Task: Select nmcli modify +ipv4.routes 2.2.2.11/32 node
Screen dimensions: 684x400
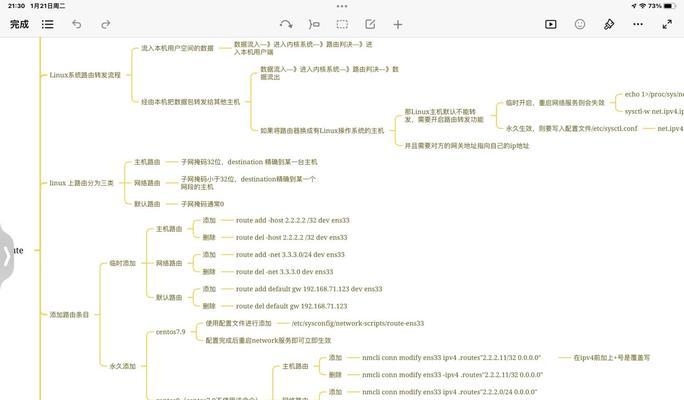Action: 451,358
